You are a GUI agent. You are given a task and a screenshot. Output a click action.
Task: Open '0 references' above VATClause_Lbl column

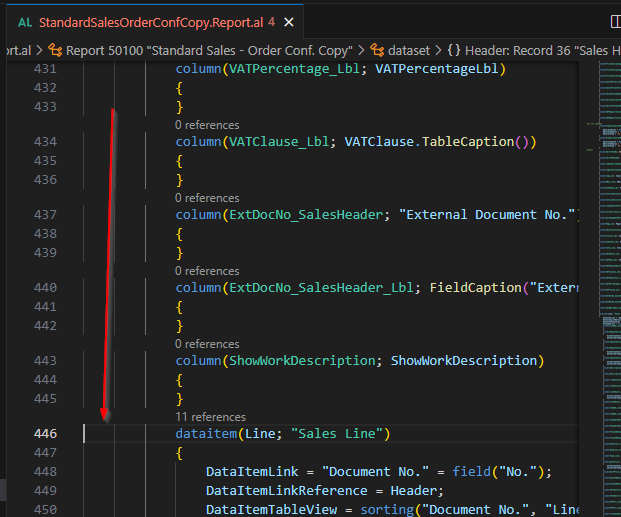207,125
